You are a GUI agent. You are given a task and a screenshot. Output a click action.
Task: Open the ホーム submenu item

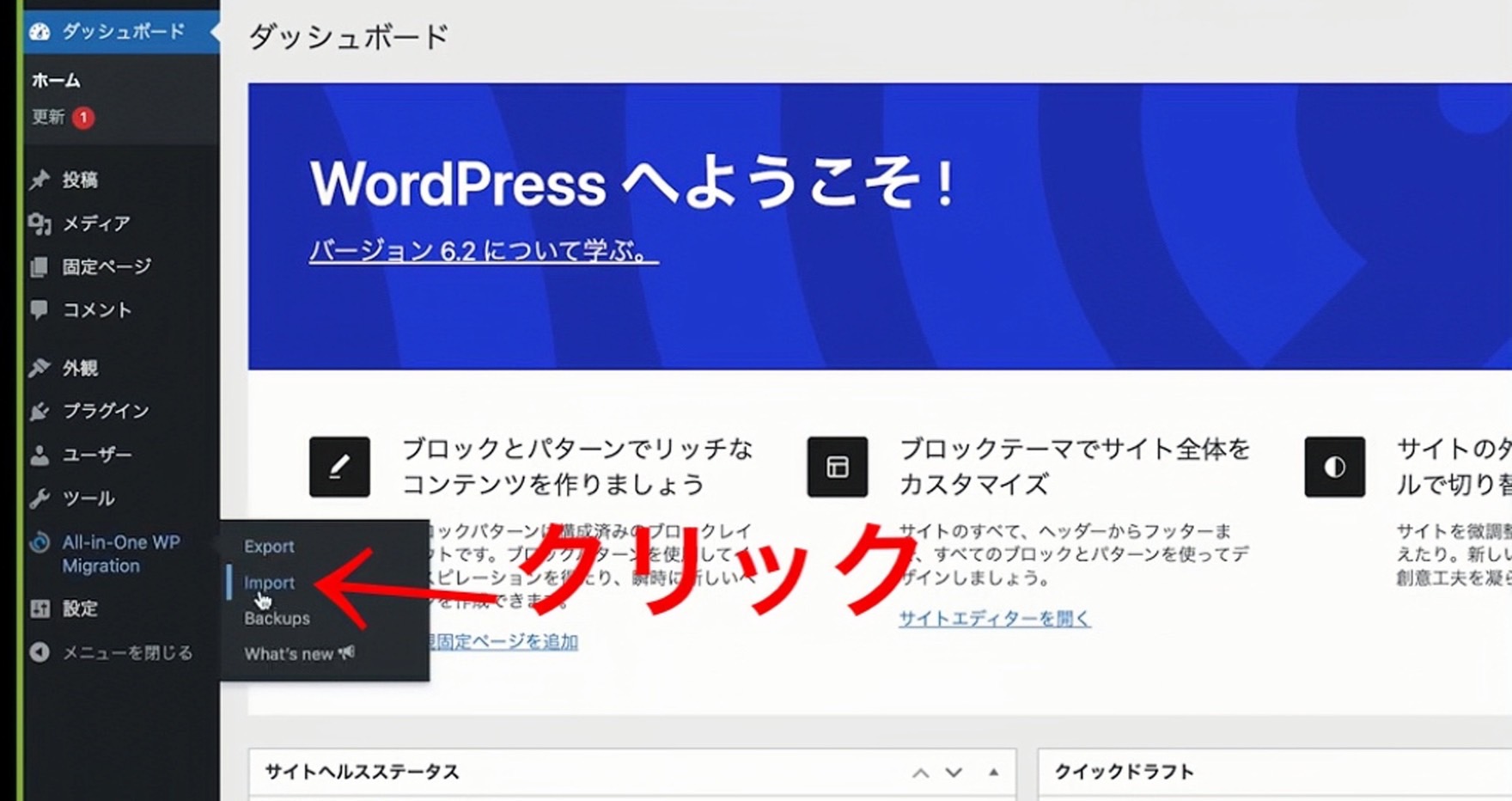pyautogui.click(x=57, y=80)
